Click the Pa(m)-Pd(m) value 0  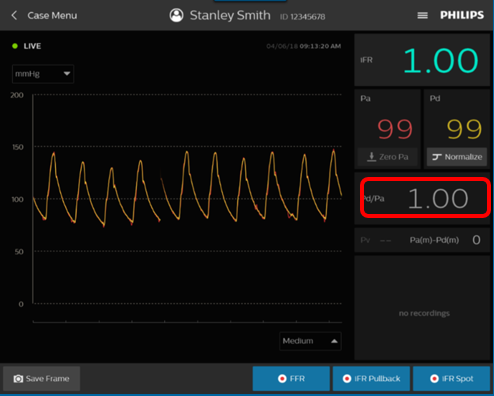(476, 240)
